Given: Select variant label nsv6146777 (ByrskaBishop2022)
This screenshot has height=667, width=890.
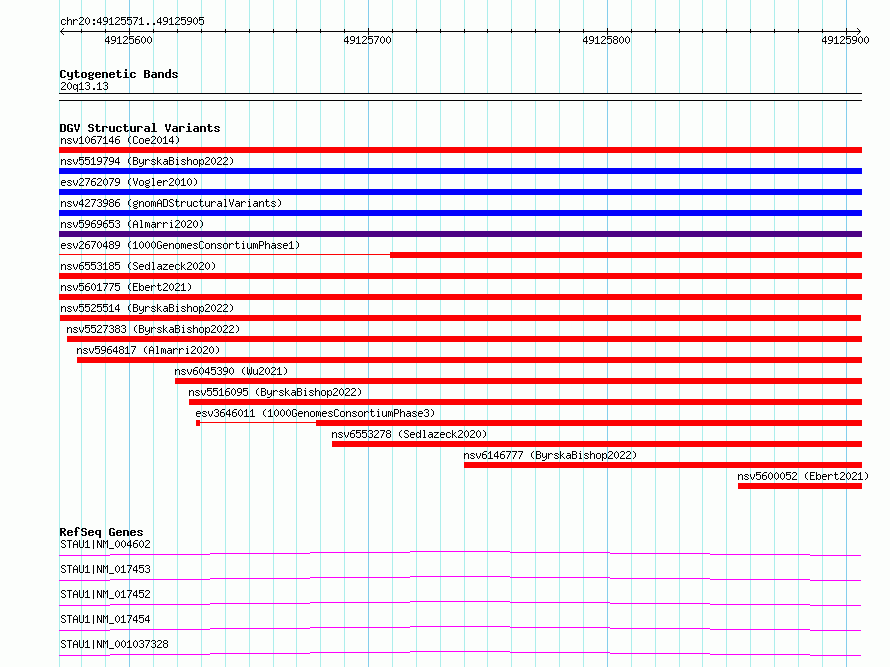Looking at the screenshot, I should click(x=550, y=455).
